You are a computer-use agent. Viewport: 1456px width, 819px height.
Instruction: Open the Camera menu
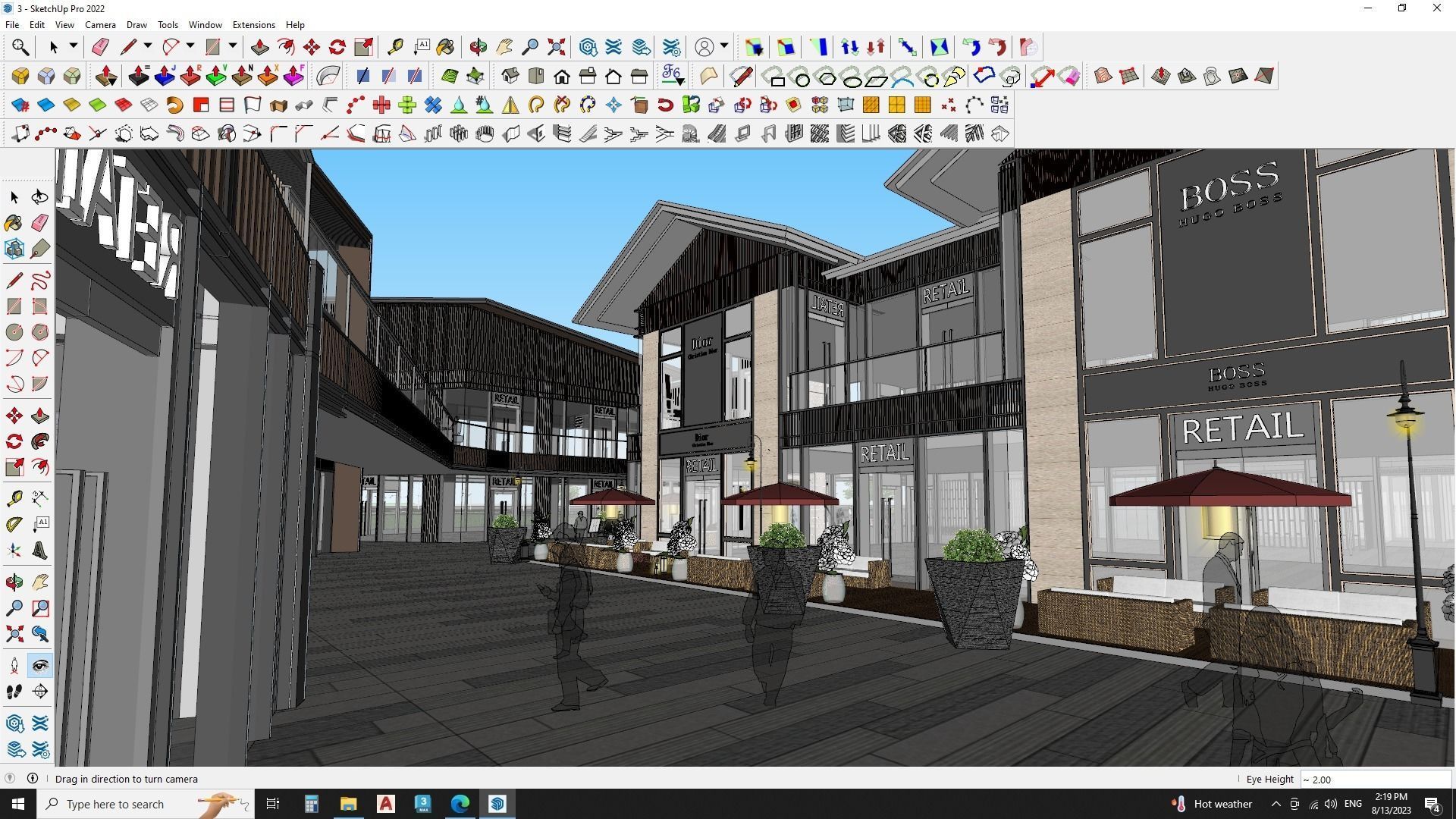point(100,25)
